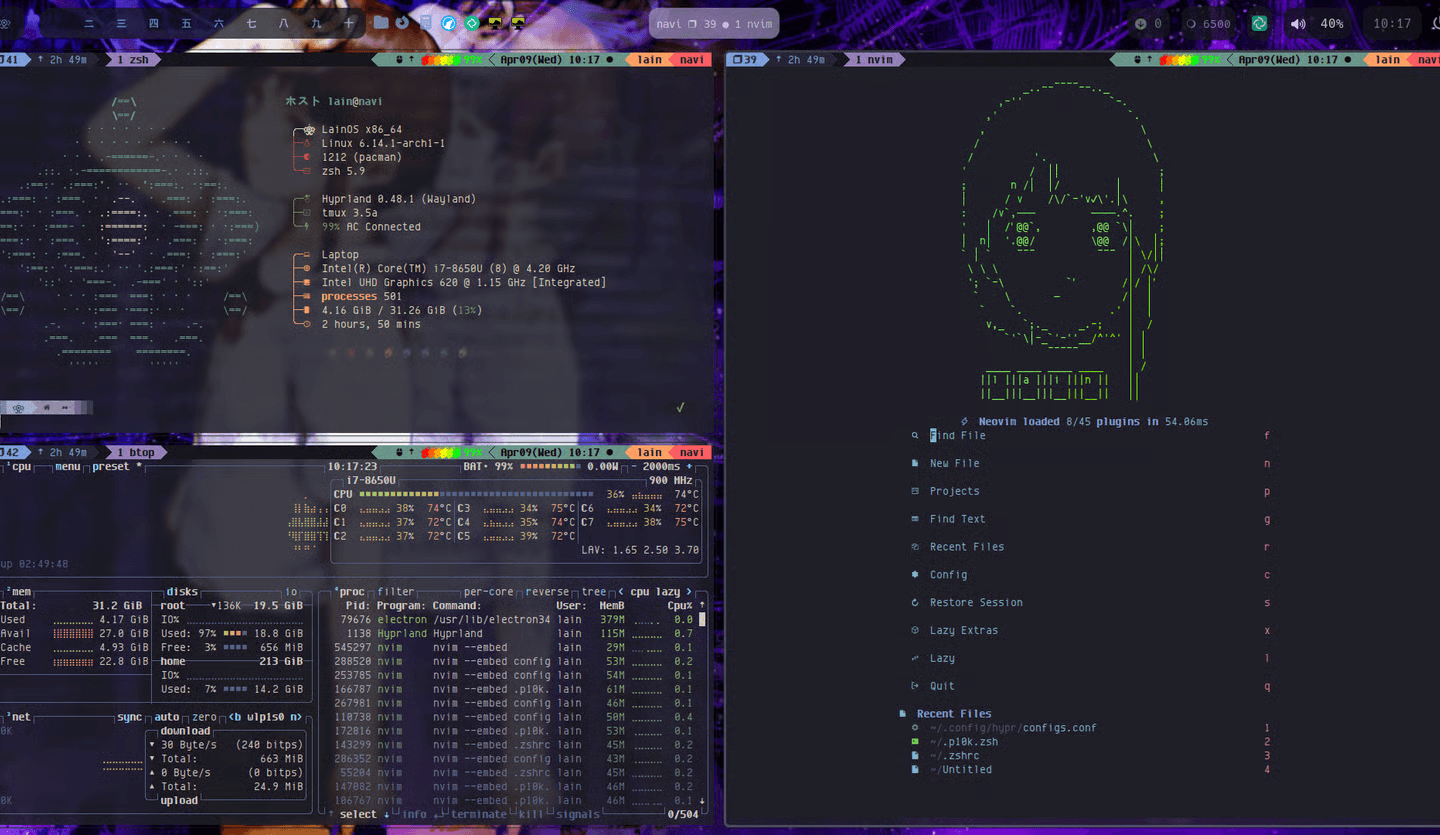This screenshot has height=835, width=1440.
Task: Click the btop process list scrollbar
Action: 702,700
